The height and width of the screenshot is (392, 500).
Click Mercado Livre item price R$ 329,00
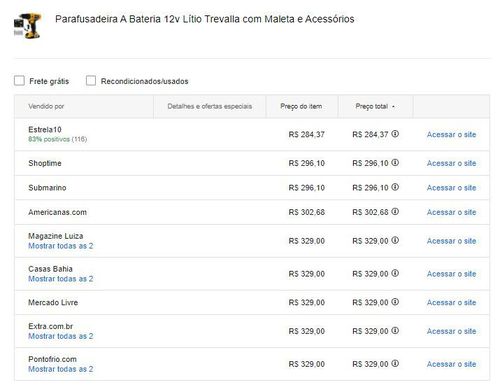(x=307, y=302)
